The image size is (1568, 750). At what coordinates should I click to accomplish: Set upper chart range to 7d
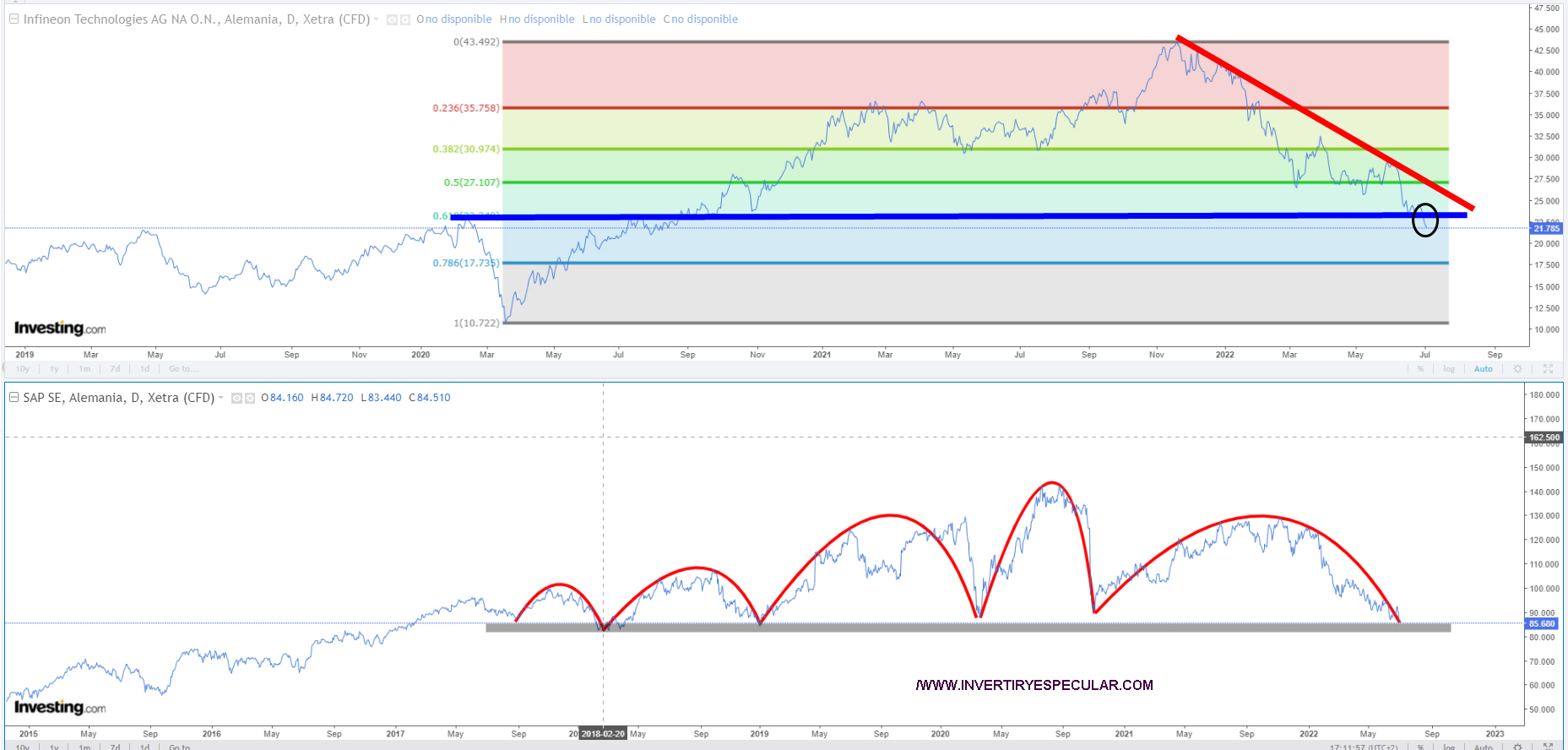point(115,369)
